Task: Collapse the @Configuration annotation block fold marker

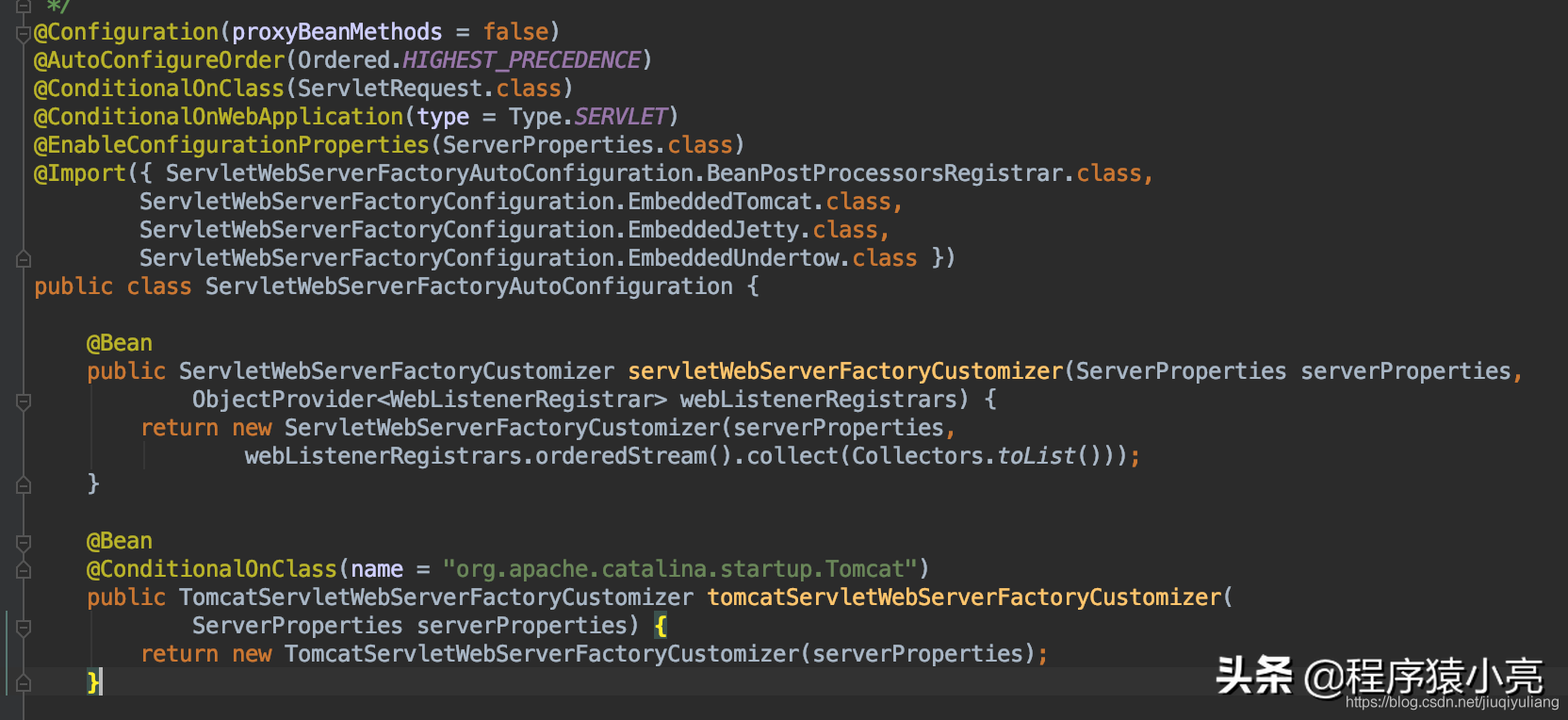Action: pos(24,34)
